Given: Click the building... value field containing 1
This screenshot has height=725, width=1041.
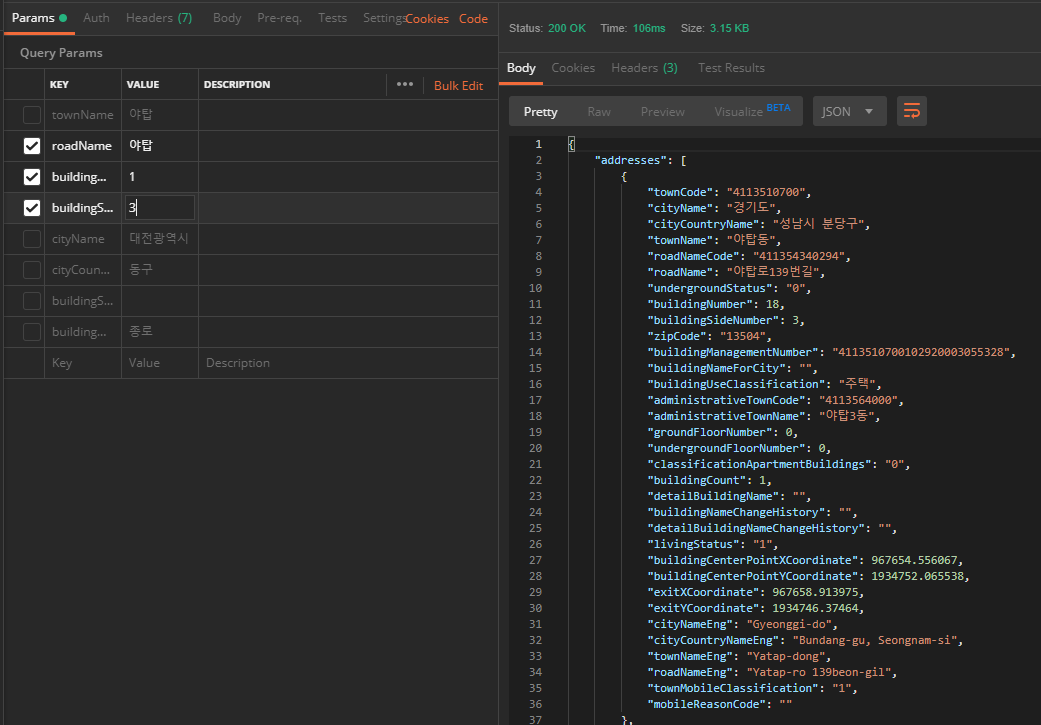Looking at the screenshot, I should pos(160,177).
